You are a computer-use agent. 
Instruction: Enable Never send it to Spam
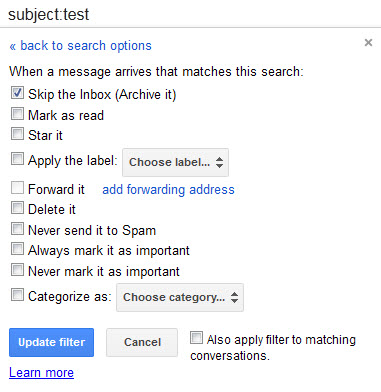coord(17,229)
